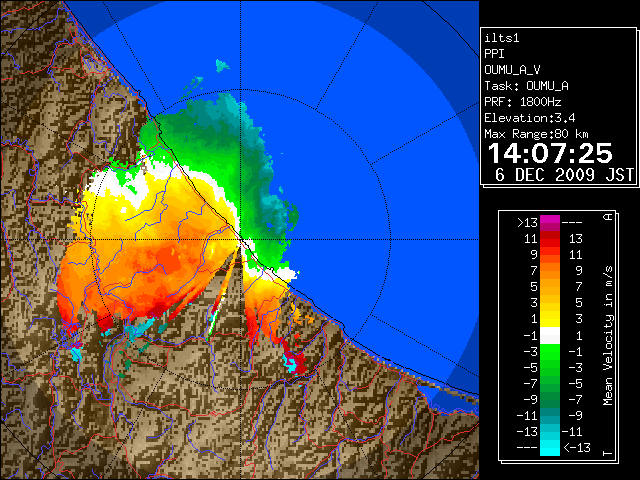Click the '>13' legend label
The image size is (640, 480).
(x=527, y=223)
